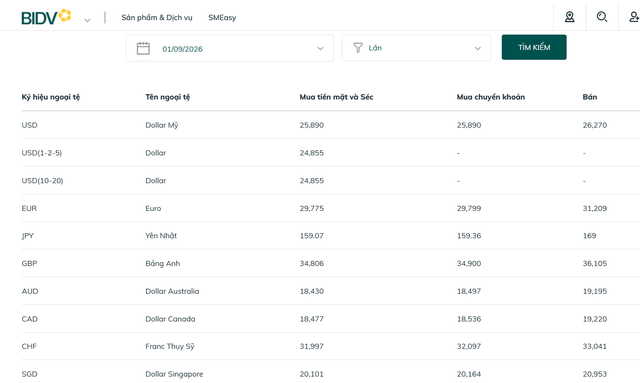Select the Dollar Mỹ name cell
Image resolution: width=640 pixels, height=383 pixels.
[162, 125]
